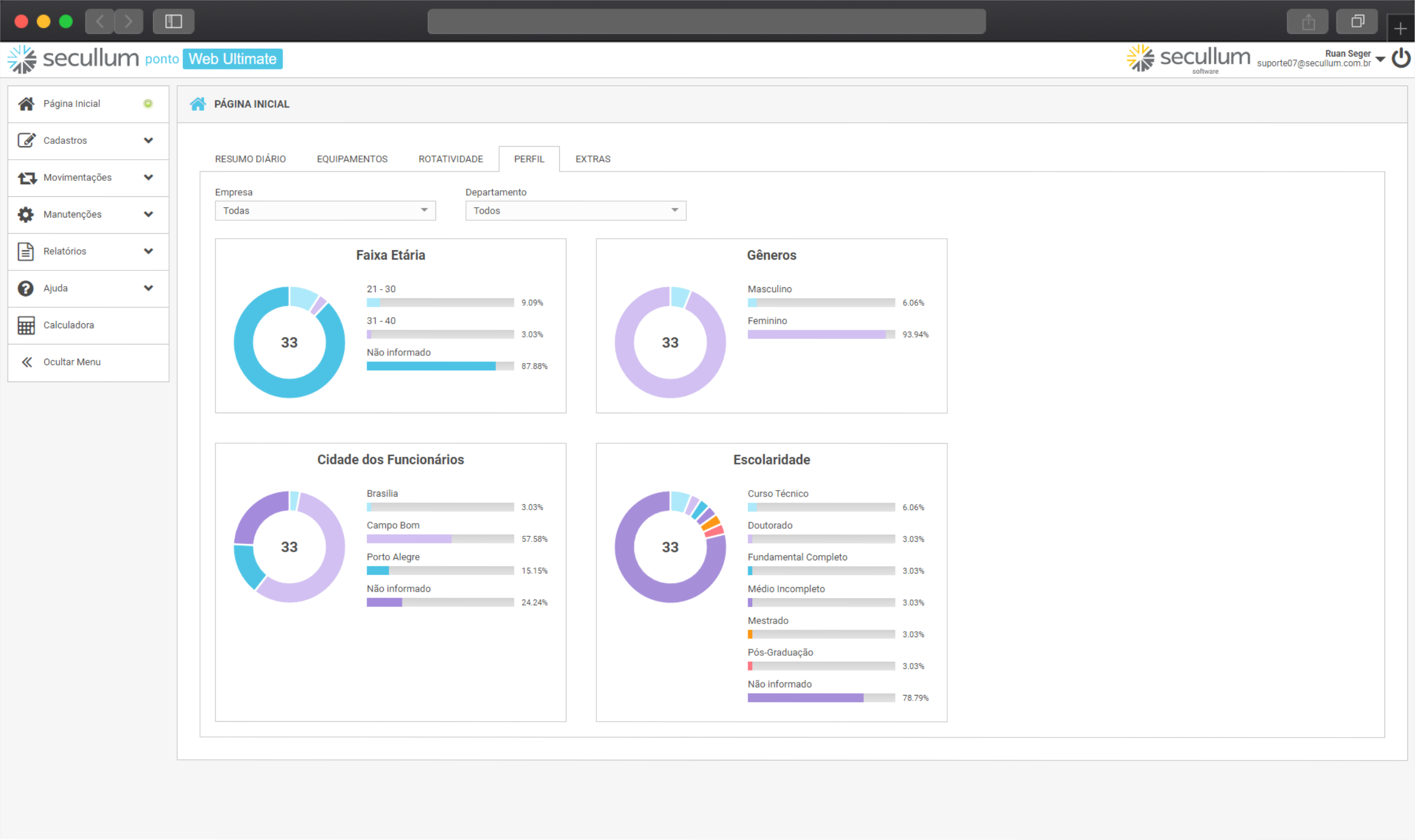
Task: Click the browser address bar
Action: pyautogui.click(x=706, y=21)
